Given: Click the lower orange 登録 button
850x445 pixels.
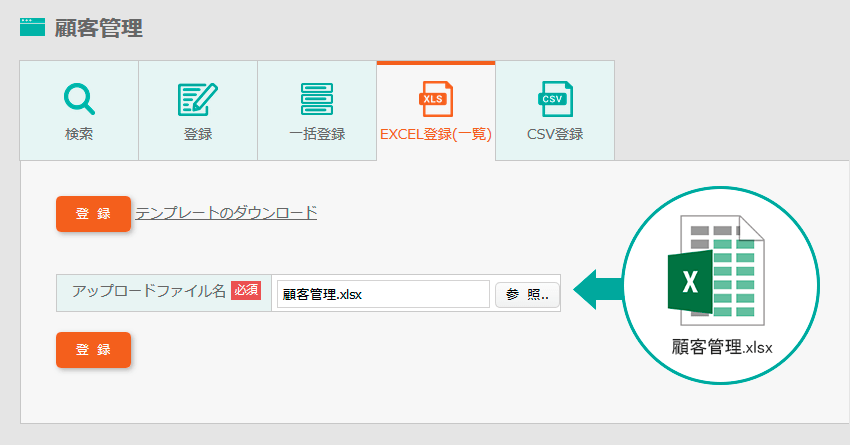Looking at the screenshot, I should point(93,350).
